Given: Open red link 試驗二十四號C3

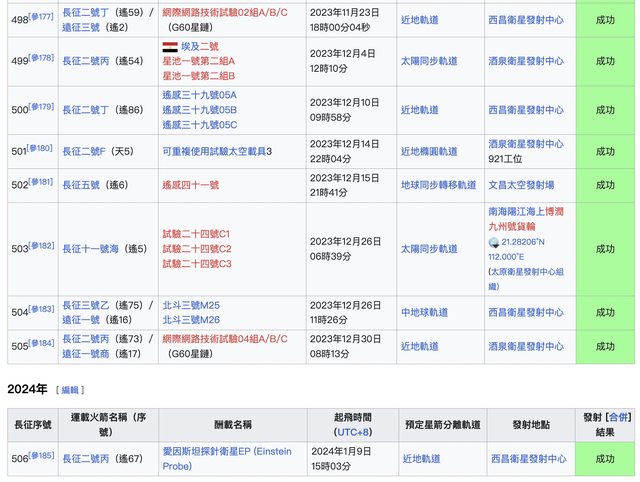Looking at the screenshot, I should pos(197,264).
